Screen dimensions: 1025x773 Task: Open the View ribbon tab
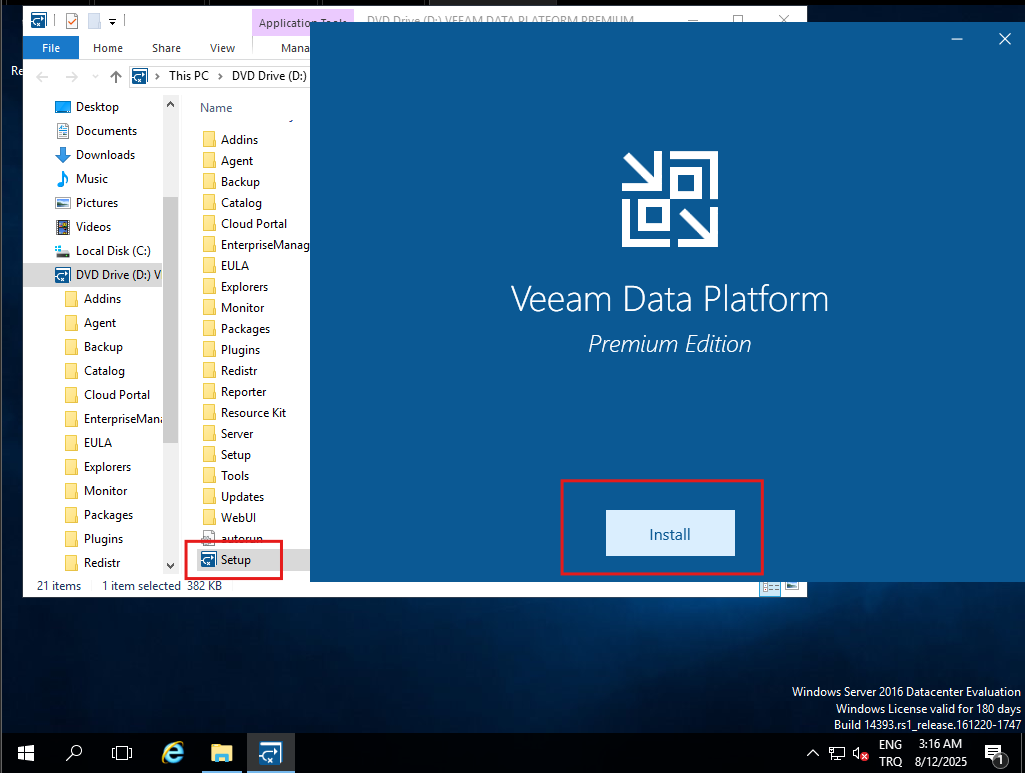(222, 48)
